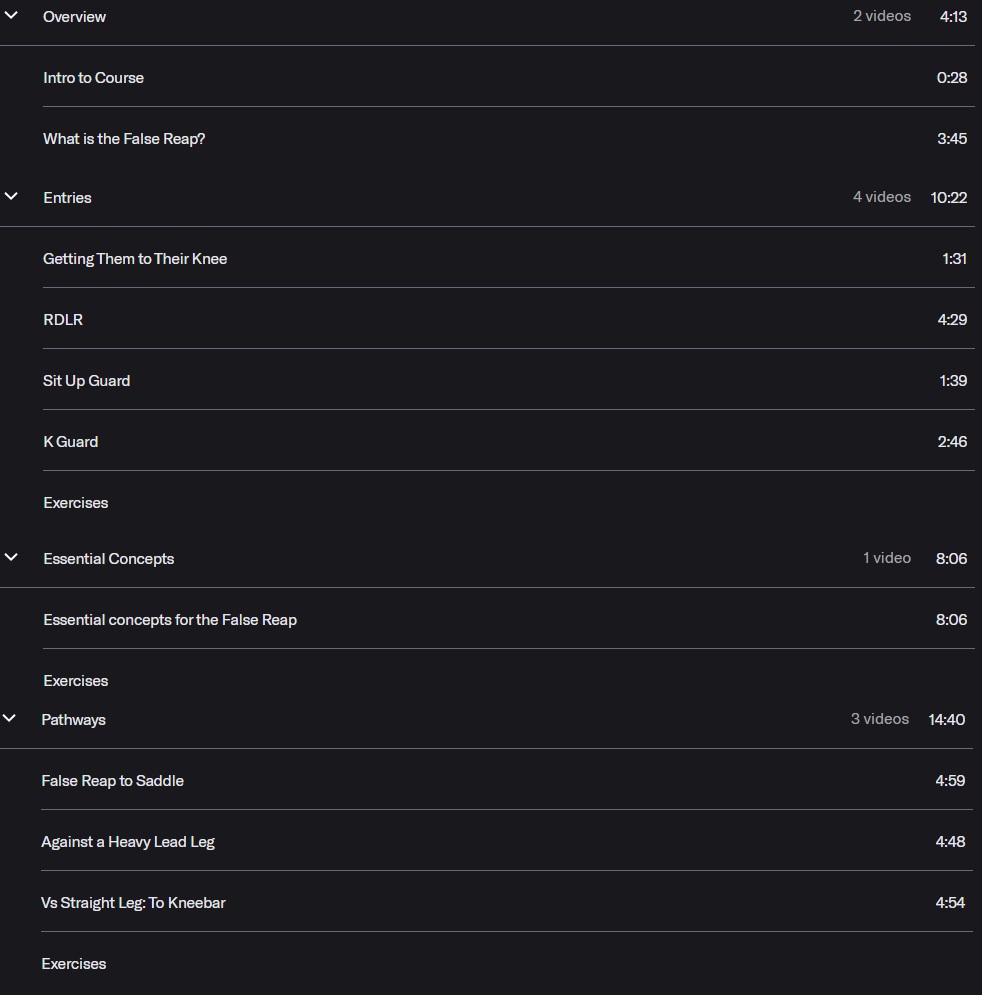Open the Sit Up Guard video
This screenshot has height=995, width=982.
[87, 381]
